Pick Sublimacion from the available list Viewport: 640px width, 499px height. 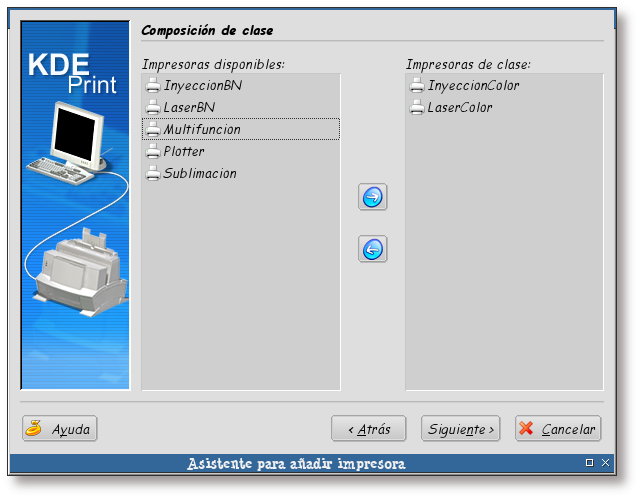point(200,174)
